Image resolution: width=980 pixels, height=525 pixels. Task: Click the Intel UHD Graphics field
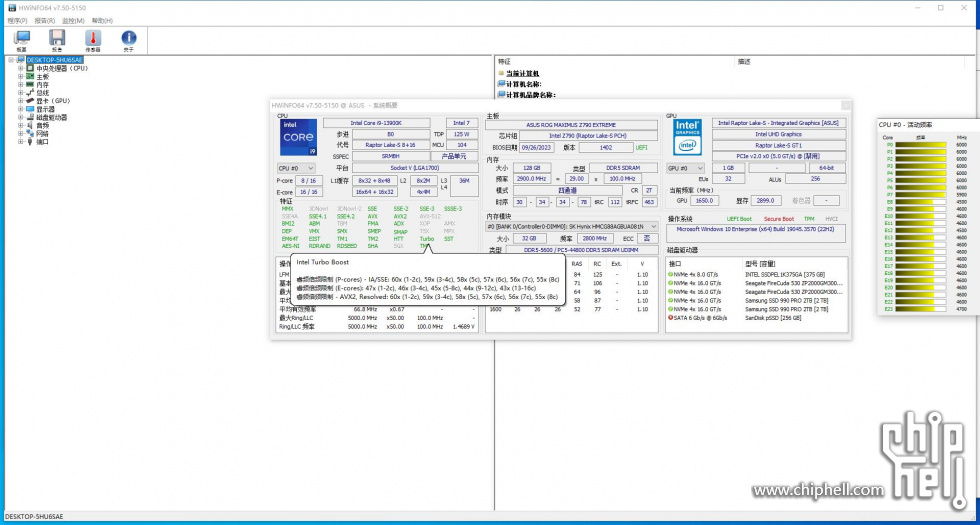(x=779, y=134)
